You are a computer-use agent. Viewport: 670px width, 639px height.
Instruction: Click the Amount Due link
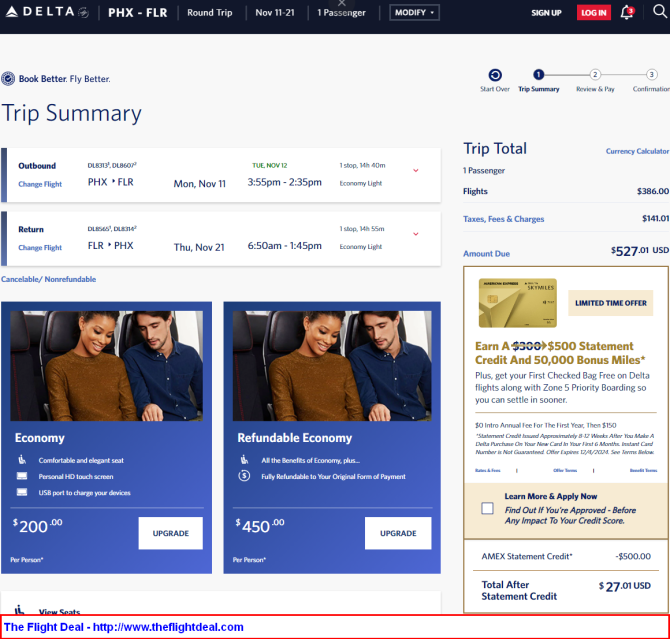point(486,254)
